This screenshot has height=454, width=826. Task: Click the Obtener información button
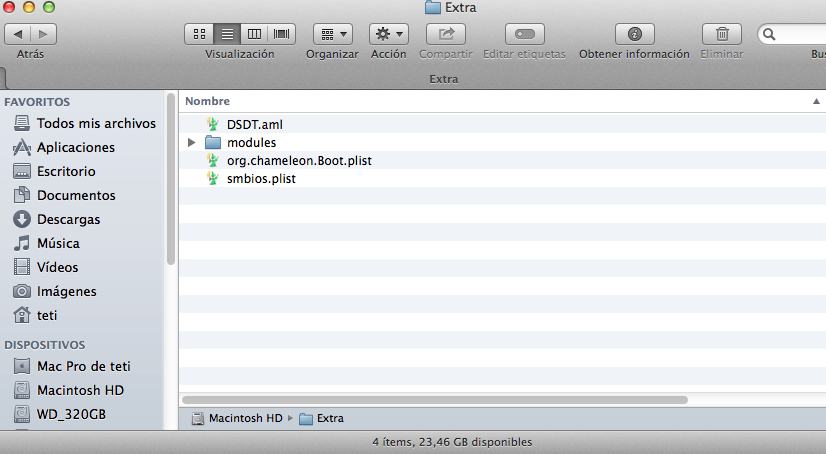[635, 34]
